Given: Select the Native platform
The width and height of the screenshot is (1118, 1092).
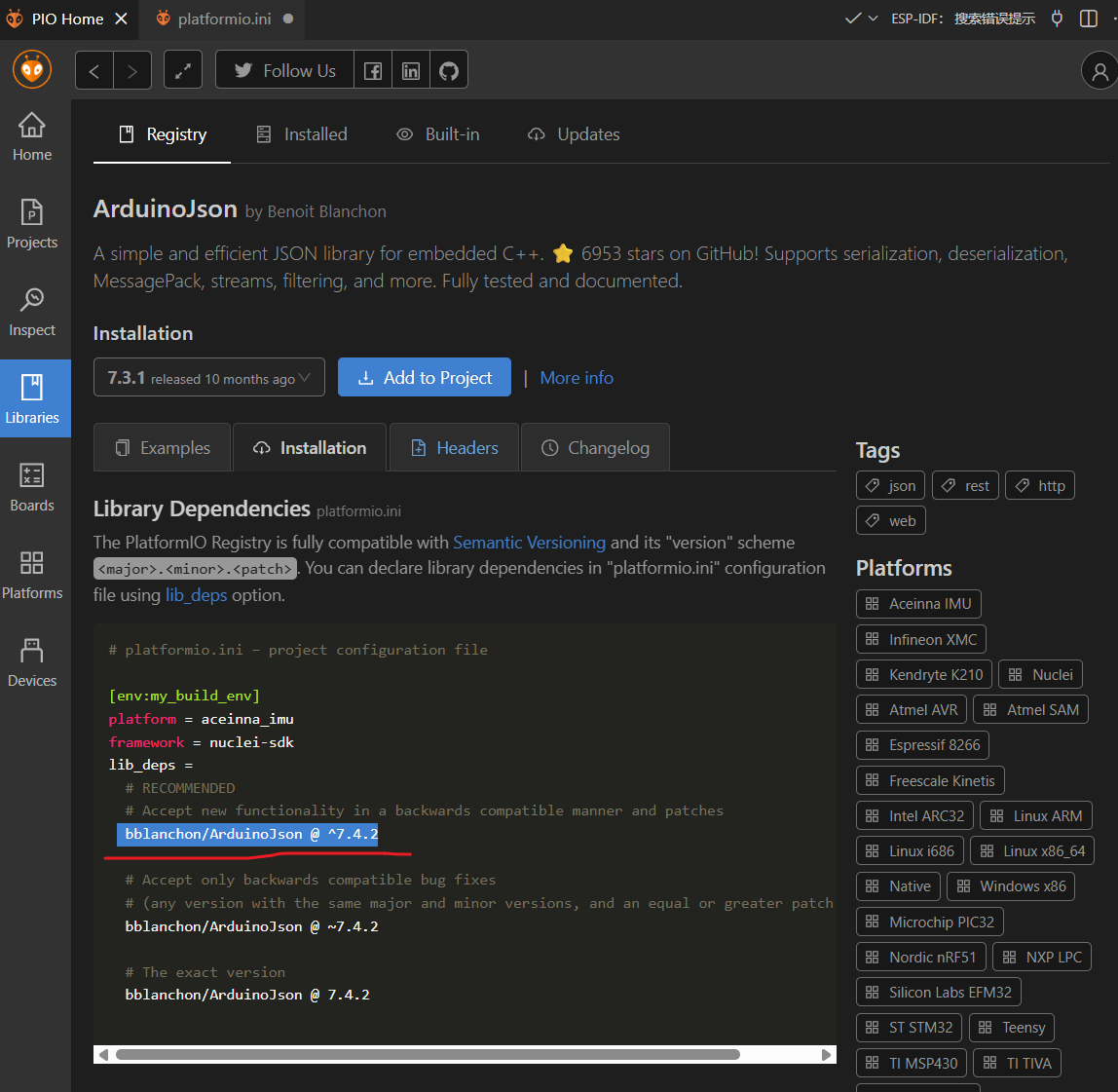Looking at the screenshot, I should tap(898, 886).
